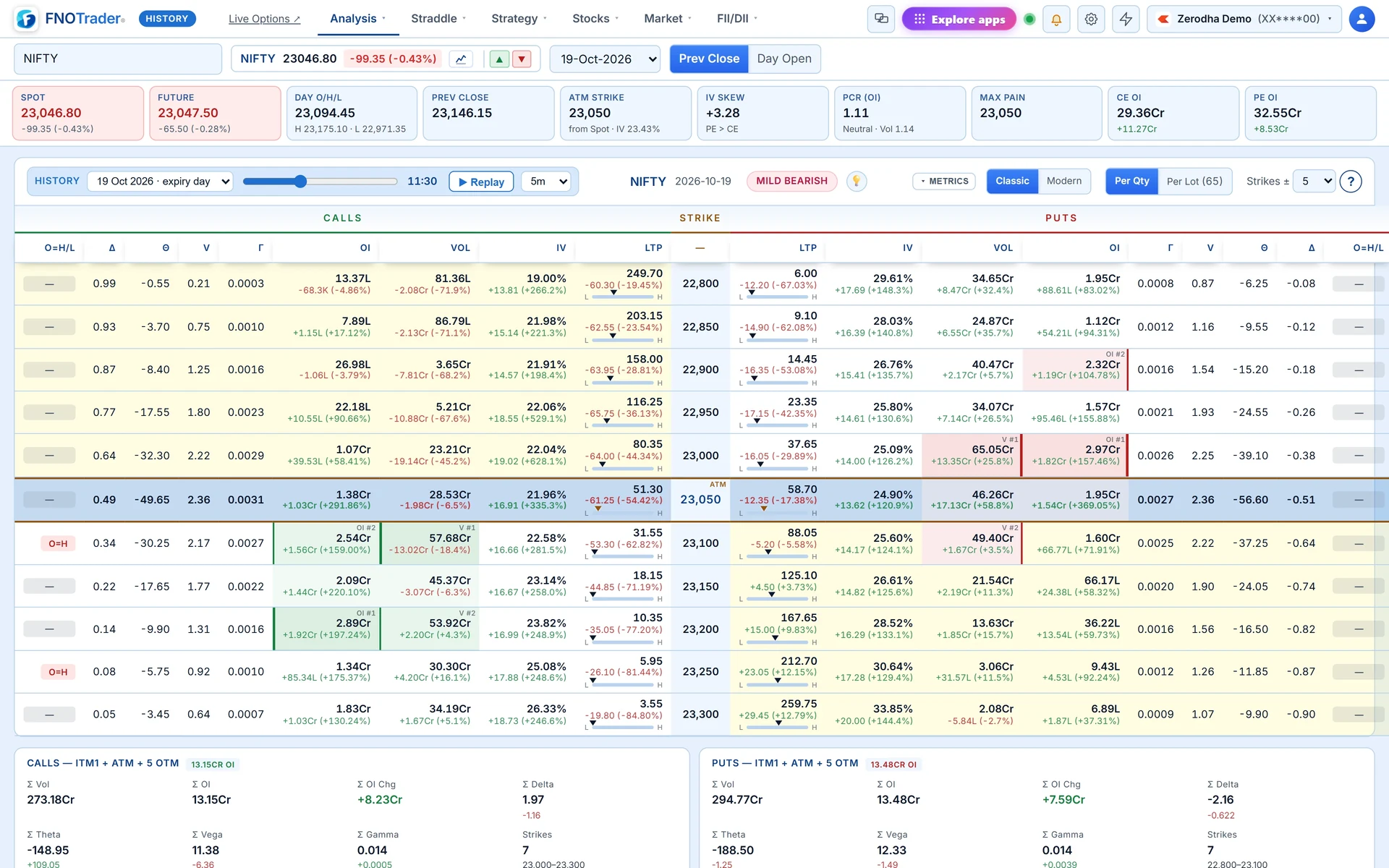Sort by calls OI column header
The height and width of the screenshot is (868, 1389).
pyautogui.click(x=365, y=248)
